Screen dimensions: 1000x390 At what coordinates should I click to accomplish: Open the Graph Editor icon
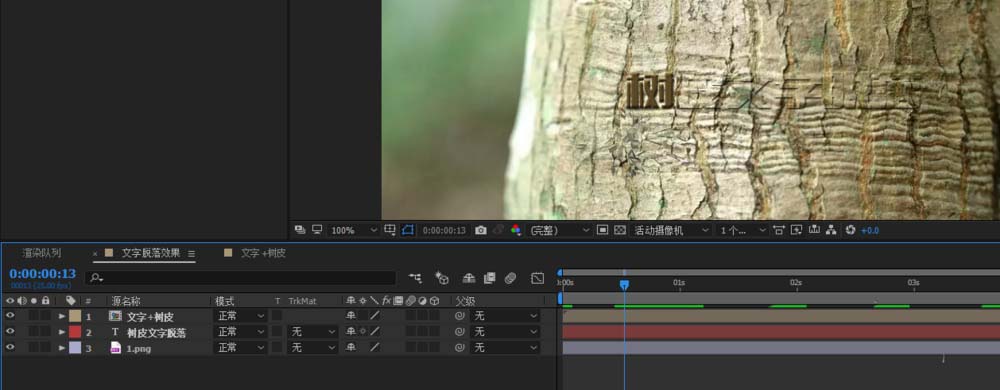point(538,278)
